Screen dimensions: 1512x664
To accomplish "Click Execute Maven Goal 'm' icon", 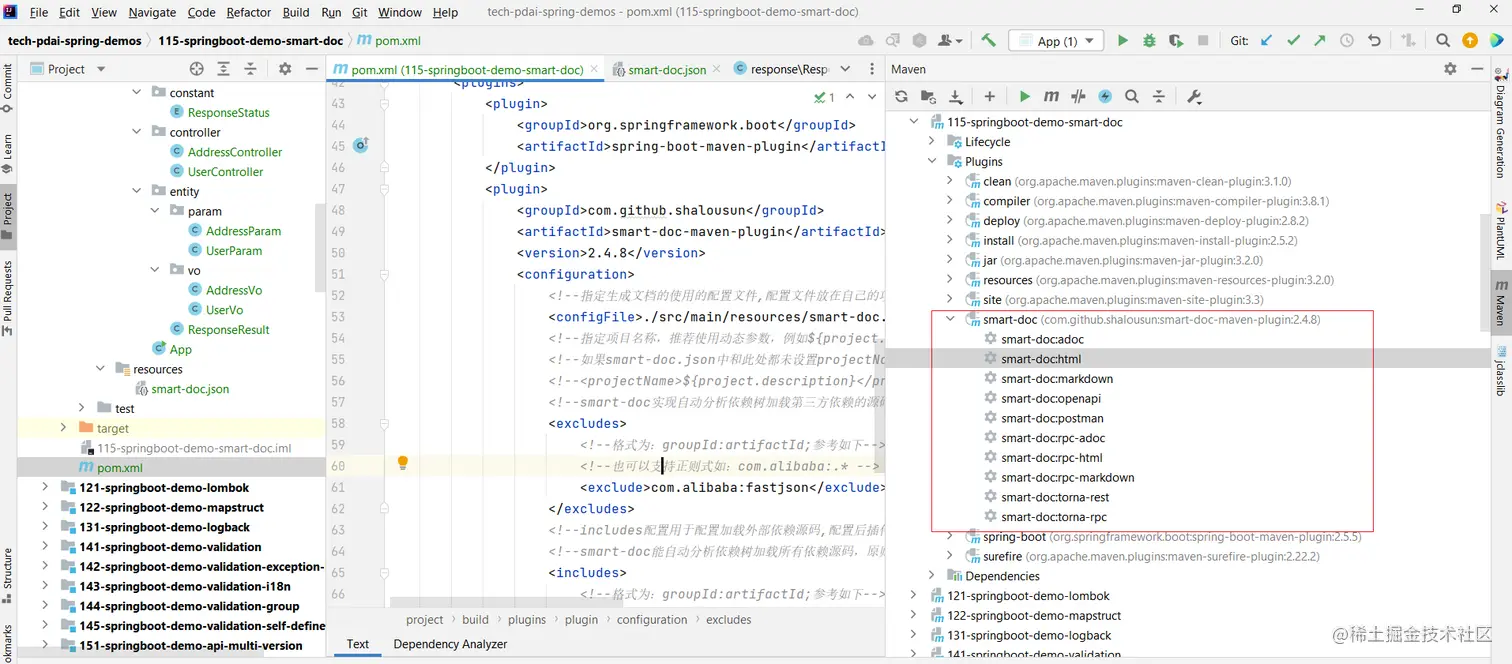I will [x=1051, y=97].
